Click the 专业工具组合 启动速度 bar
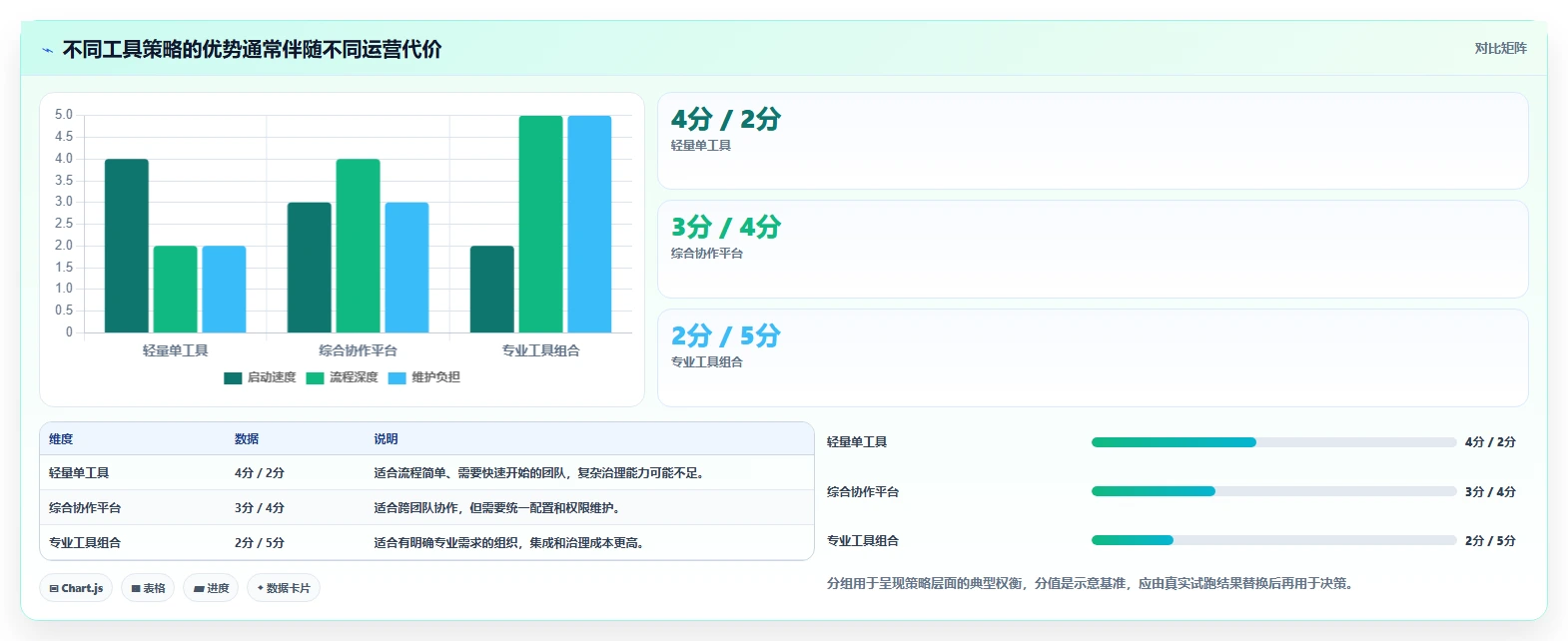 click(x=492, y=290)
